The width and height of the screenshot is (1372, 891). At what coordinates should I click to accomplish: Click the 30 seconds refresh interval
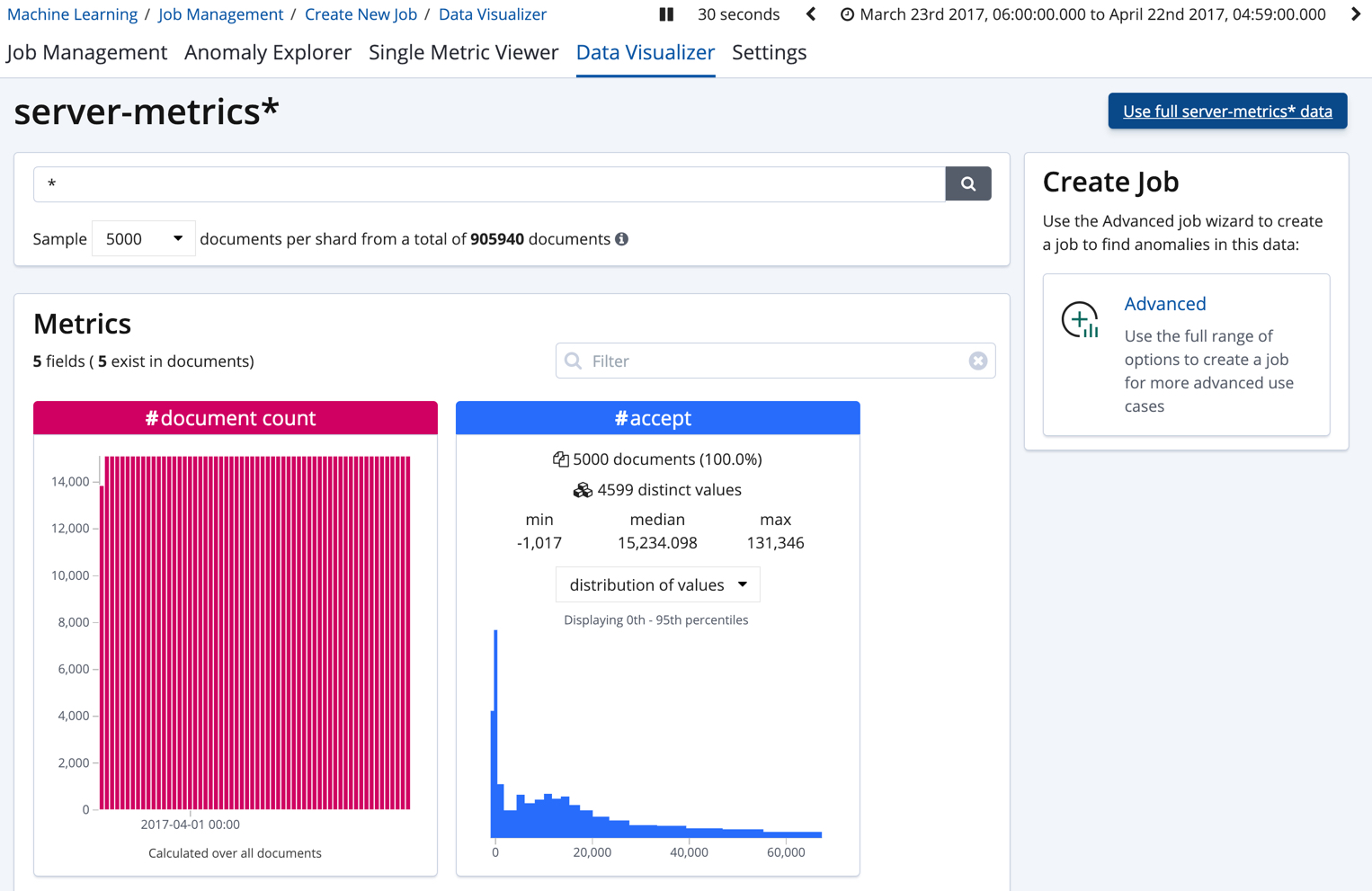tap(738, 14)
